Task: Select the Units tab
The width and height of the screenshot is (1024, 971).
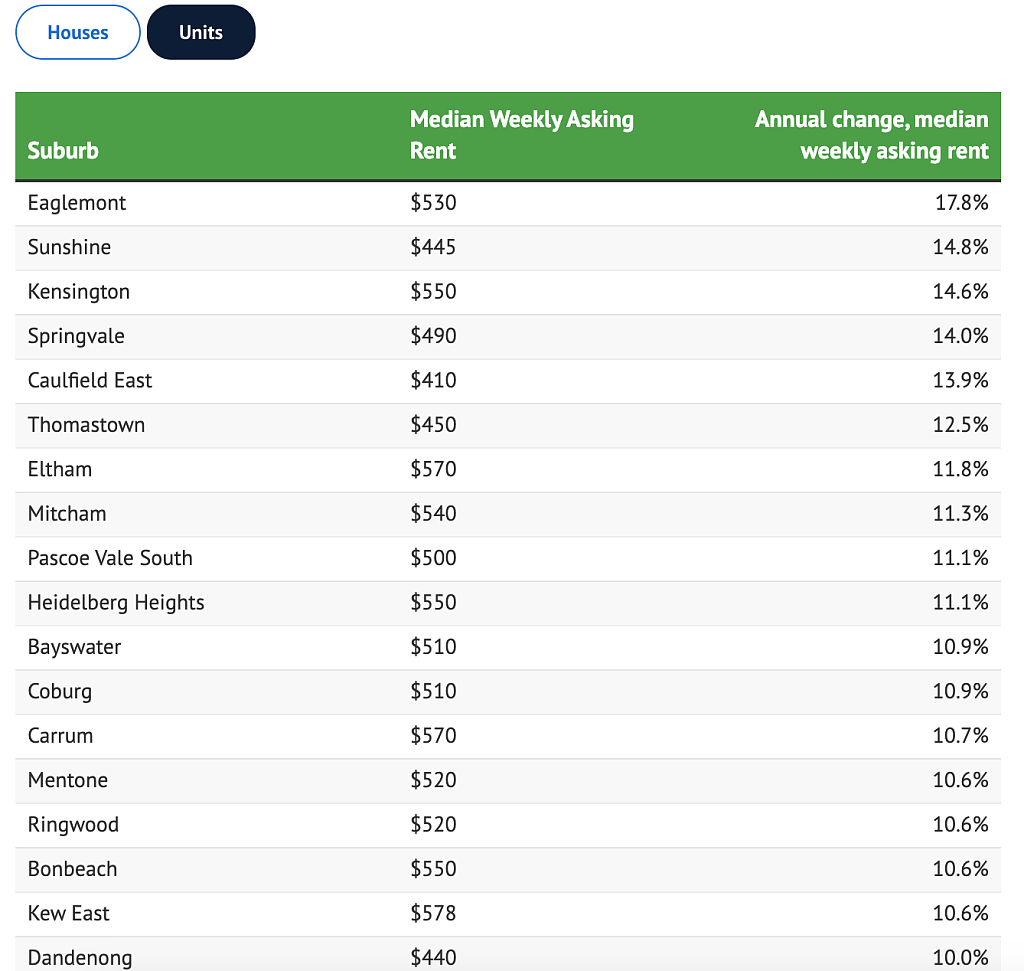Action: 201,32
